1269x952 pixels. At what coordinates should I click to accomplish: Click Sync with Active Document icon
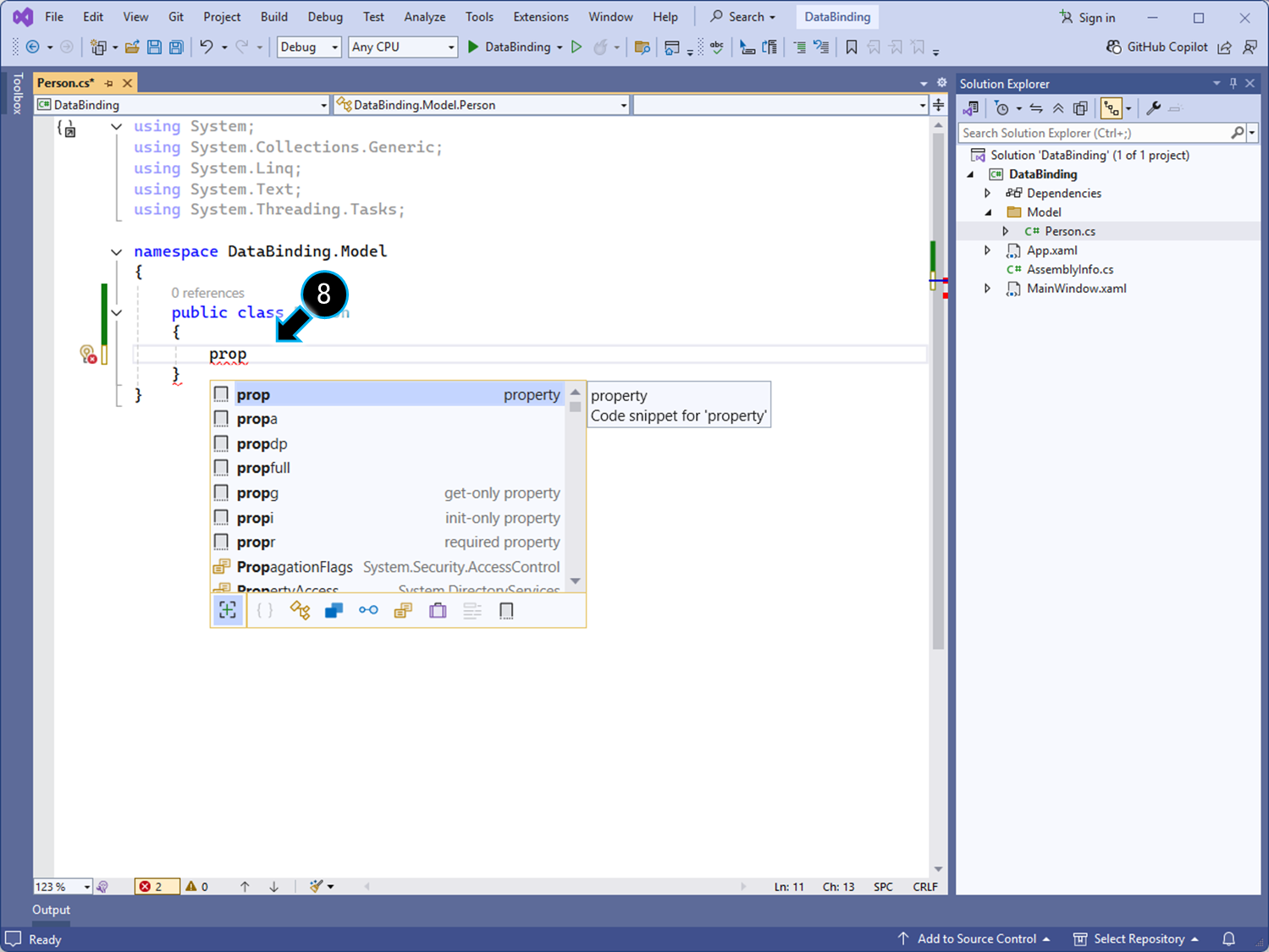click(1036, 108)
